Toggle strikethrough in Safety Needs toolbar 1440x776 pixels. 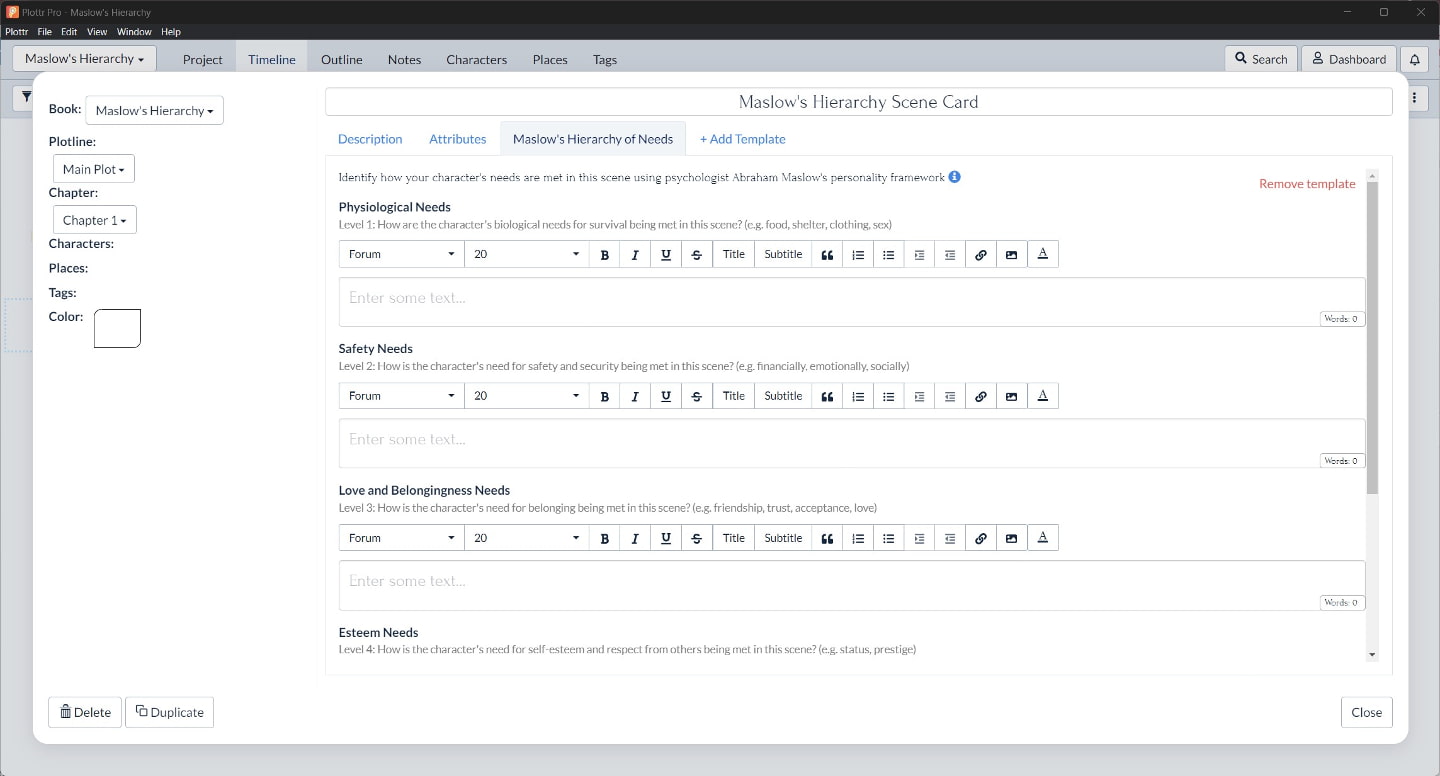coord(697,396)
